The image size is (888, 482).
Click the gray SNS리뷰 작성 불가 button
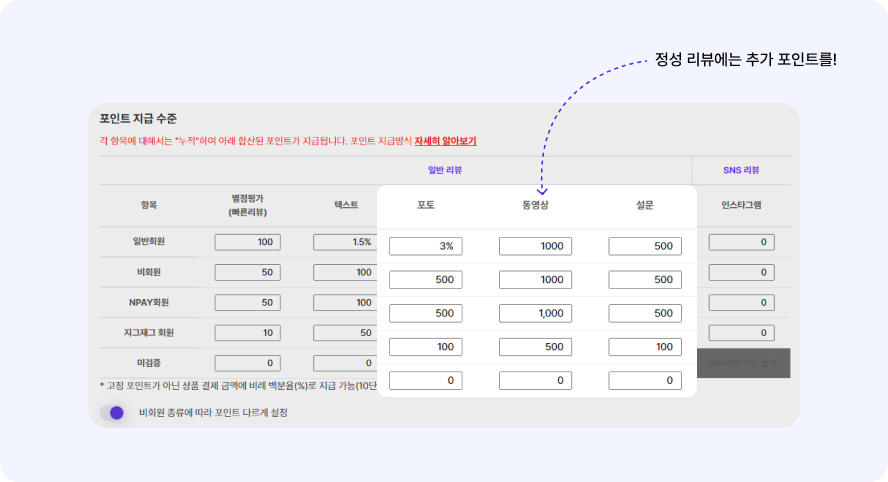pyautogui.click(x=742, y=363)
